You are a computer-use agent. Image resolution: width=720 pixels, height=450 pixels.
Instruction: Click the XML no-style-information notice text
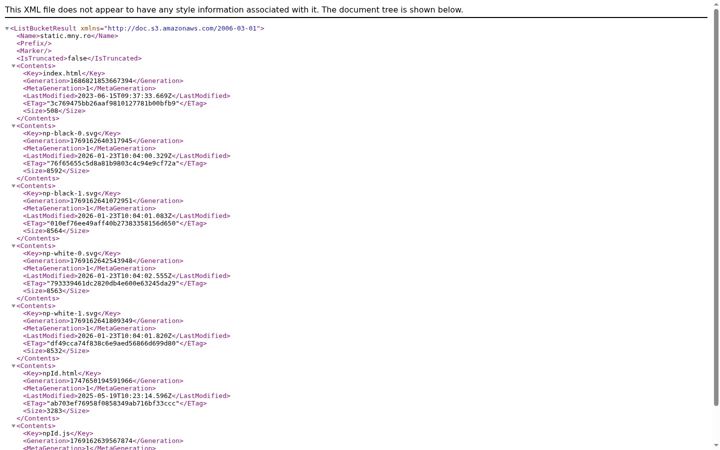234,10
